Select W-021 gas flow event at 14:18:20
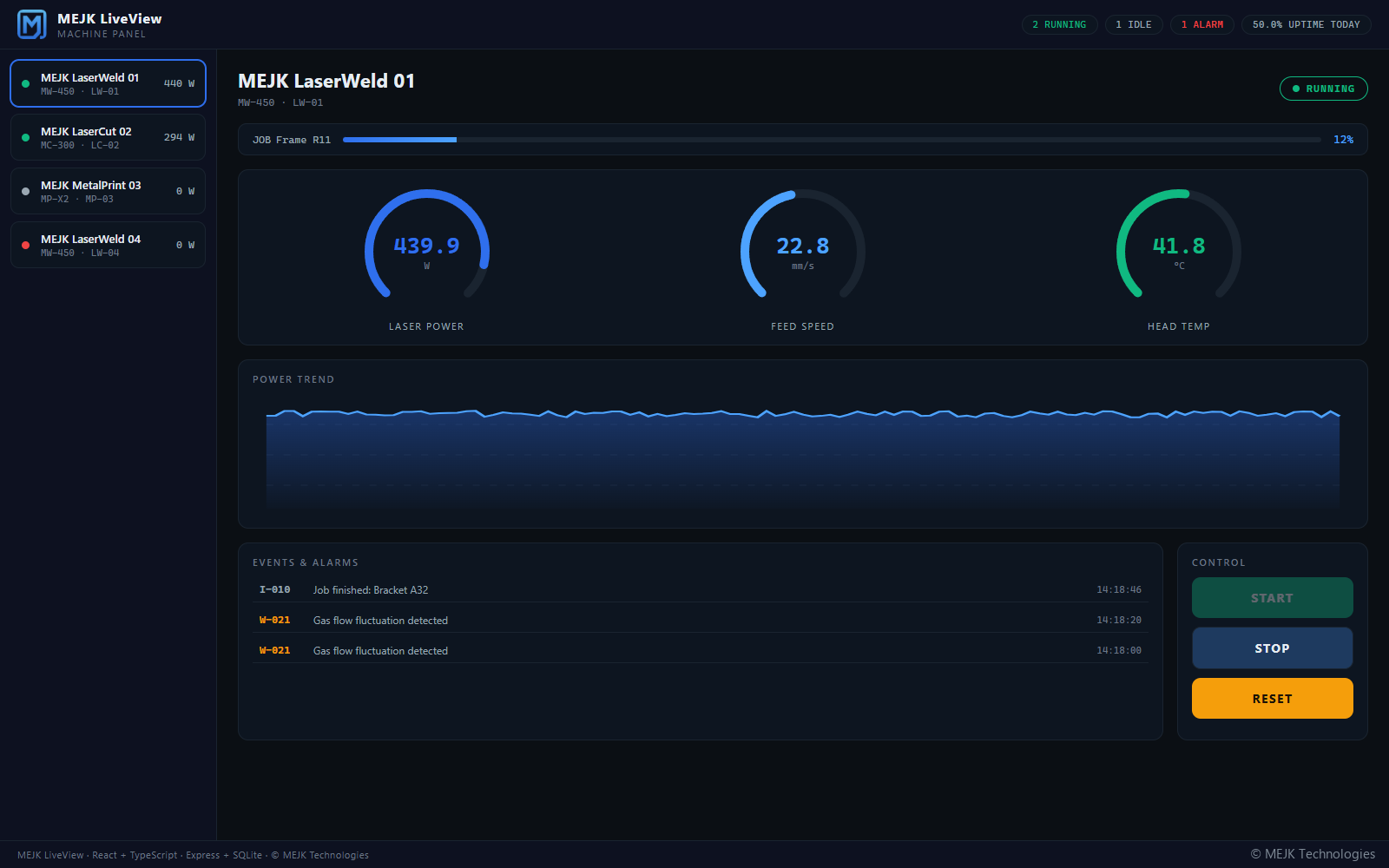This screenshot has width=1389, height=868. coord(701,620)
